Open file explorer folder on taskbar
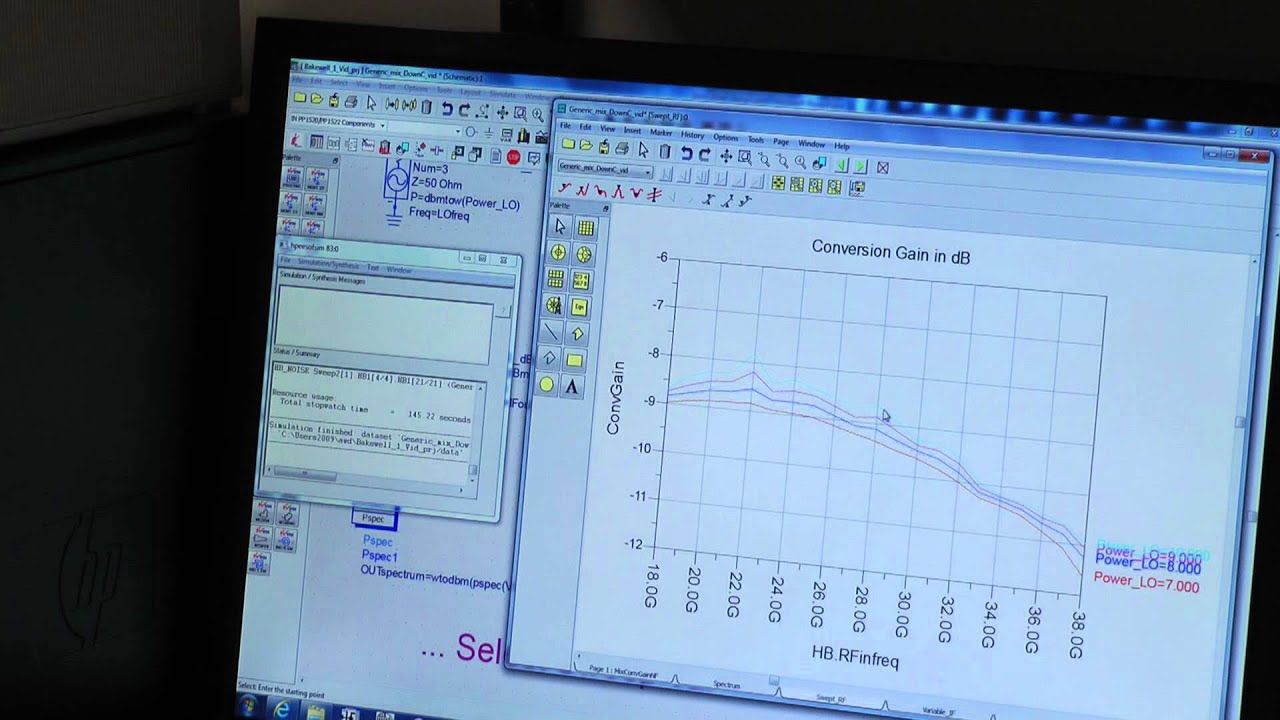 [316, 713]
